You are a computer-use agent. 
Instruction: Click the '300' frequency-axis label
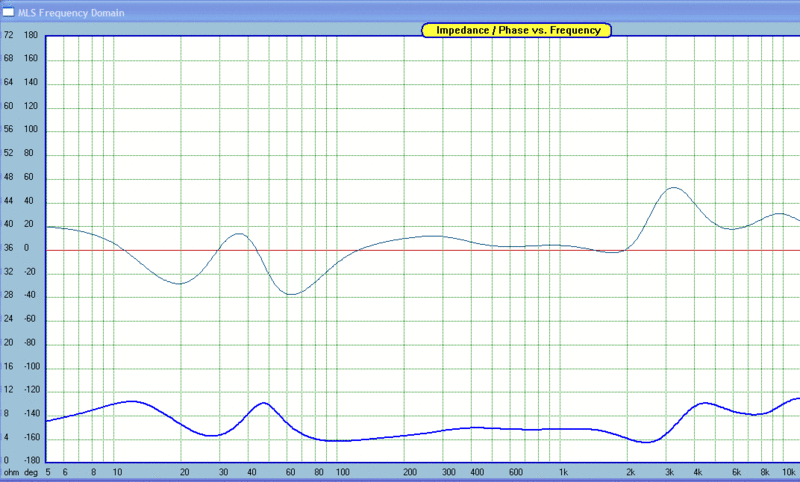[449, 472]
